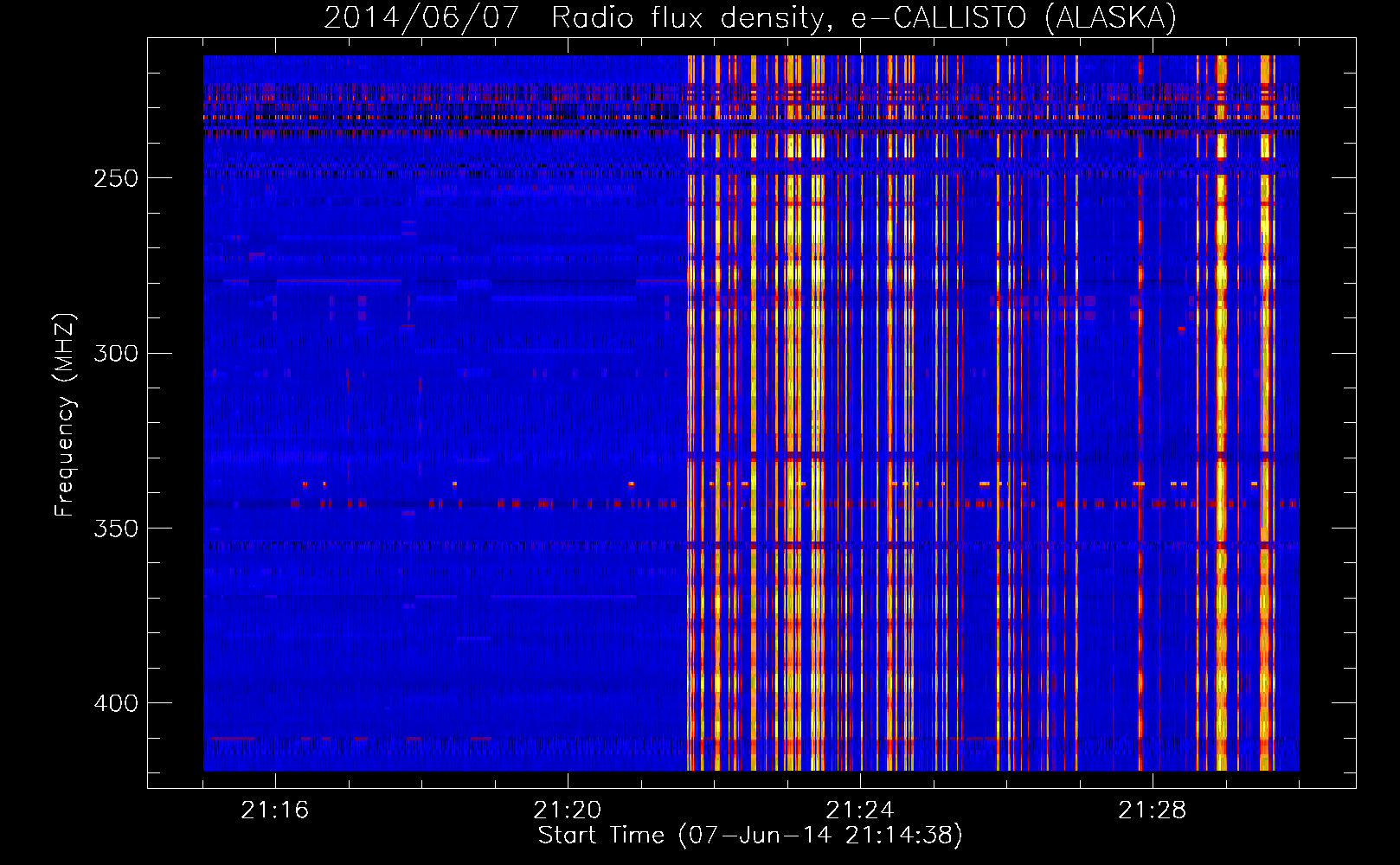Click the date "2014/06/07" in the title
Screen dimensions: 1400x865
421,17
